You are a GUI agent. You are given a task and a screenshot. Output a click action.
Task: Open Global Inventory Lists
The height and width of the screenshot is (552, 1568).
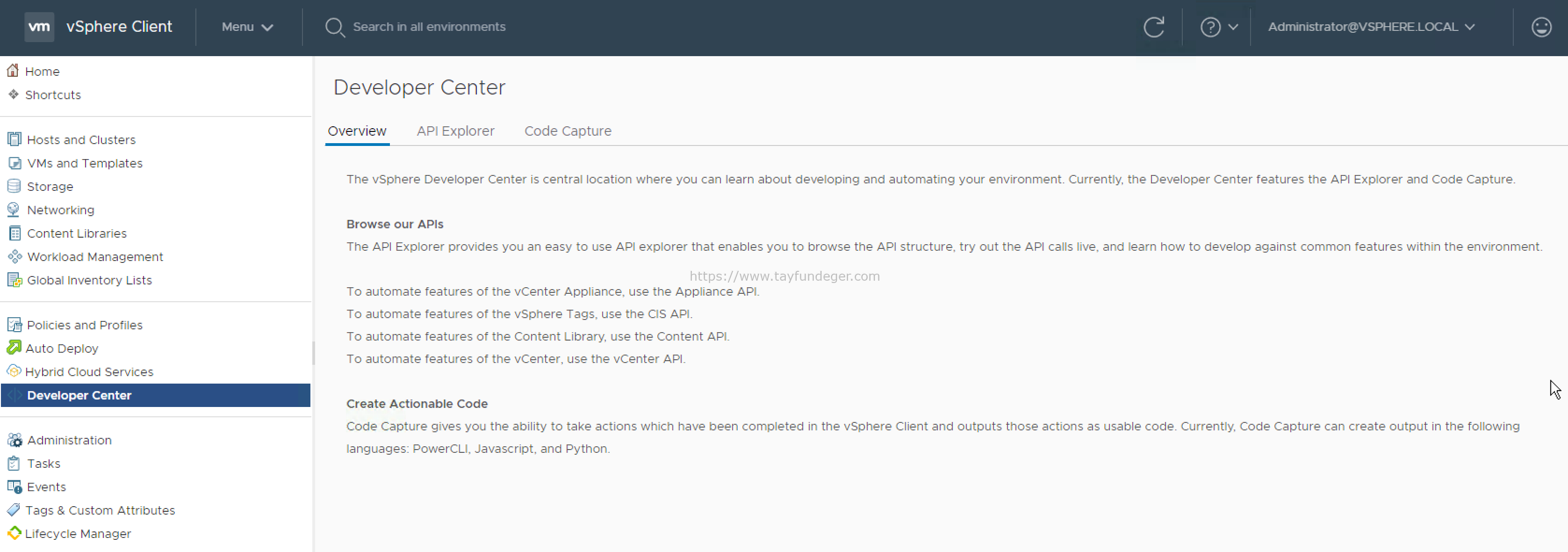tap(89, 280)
